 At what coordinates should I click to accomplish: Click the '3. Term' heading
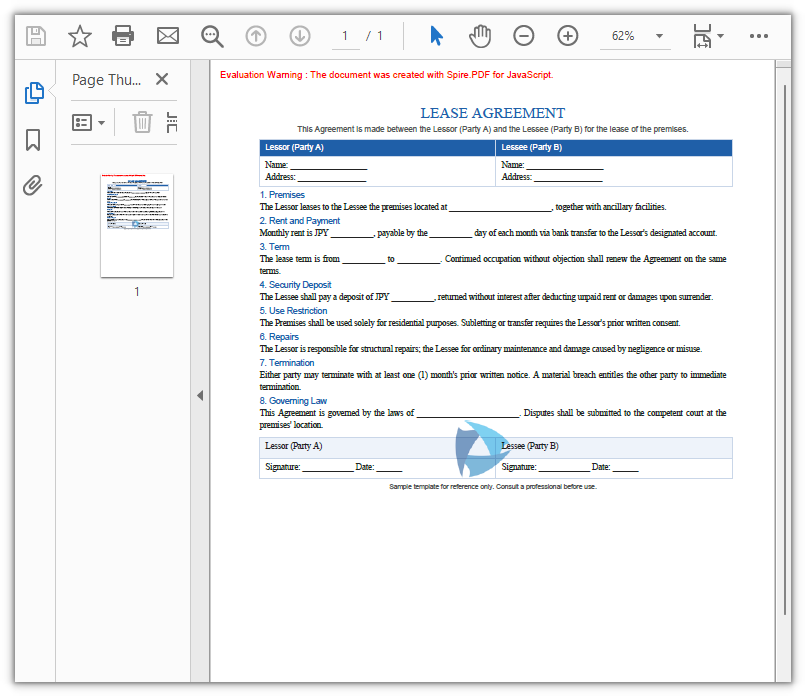pos(274,247)
